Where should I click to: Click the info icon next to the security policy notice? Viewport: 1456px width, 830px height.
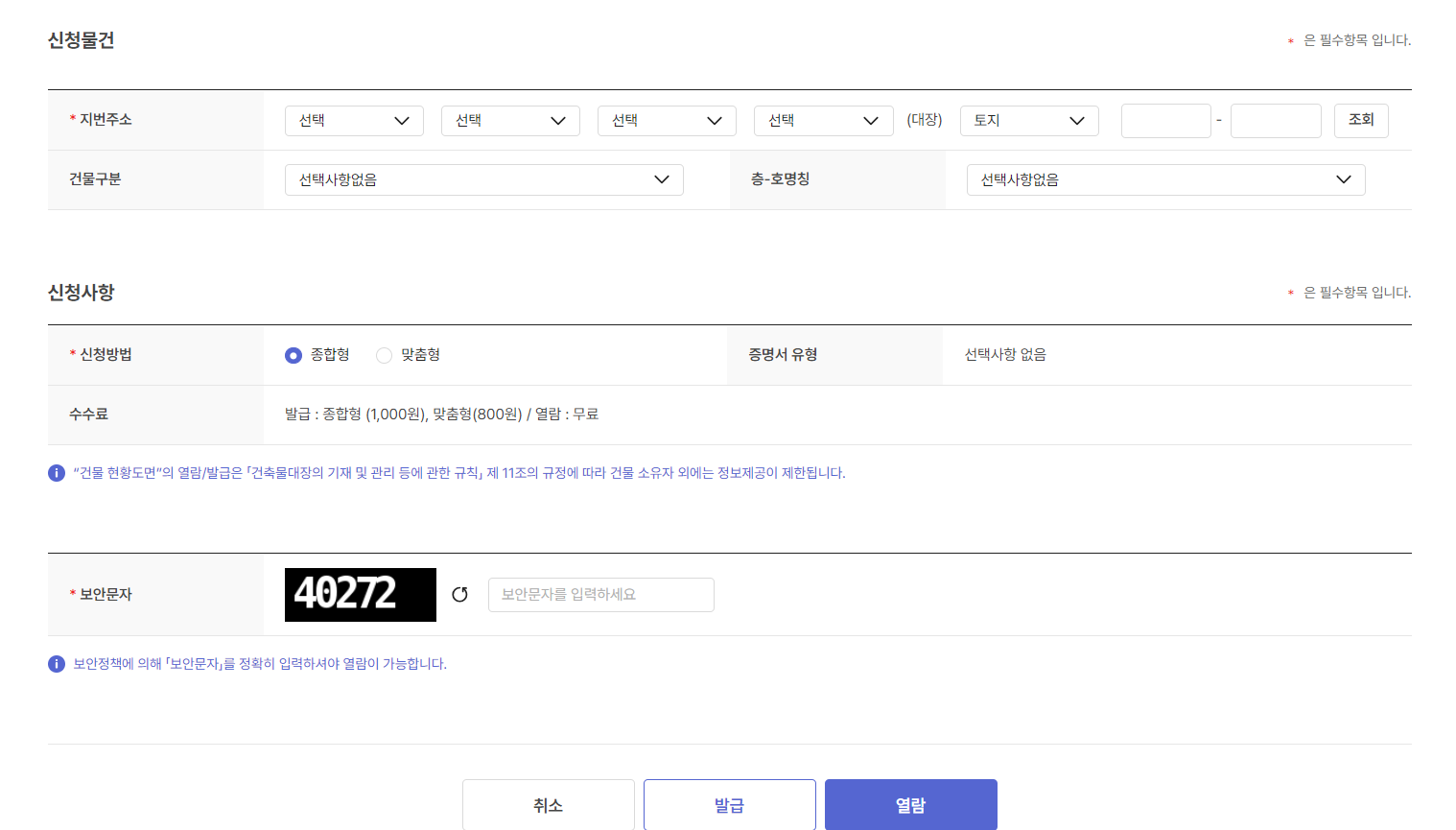(x=57, y=663)
